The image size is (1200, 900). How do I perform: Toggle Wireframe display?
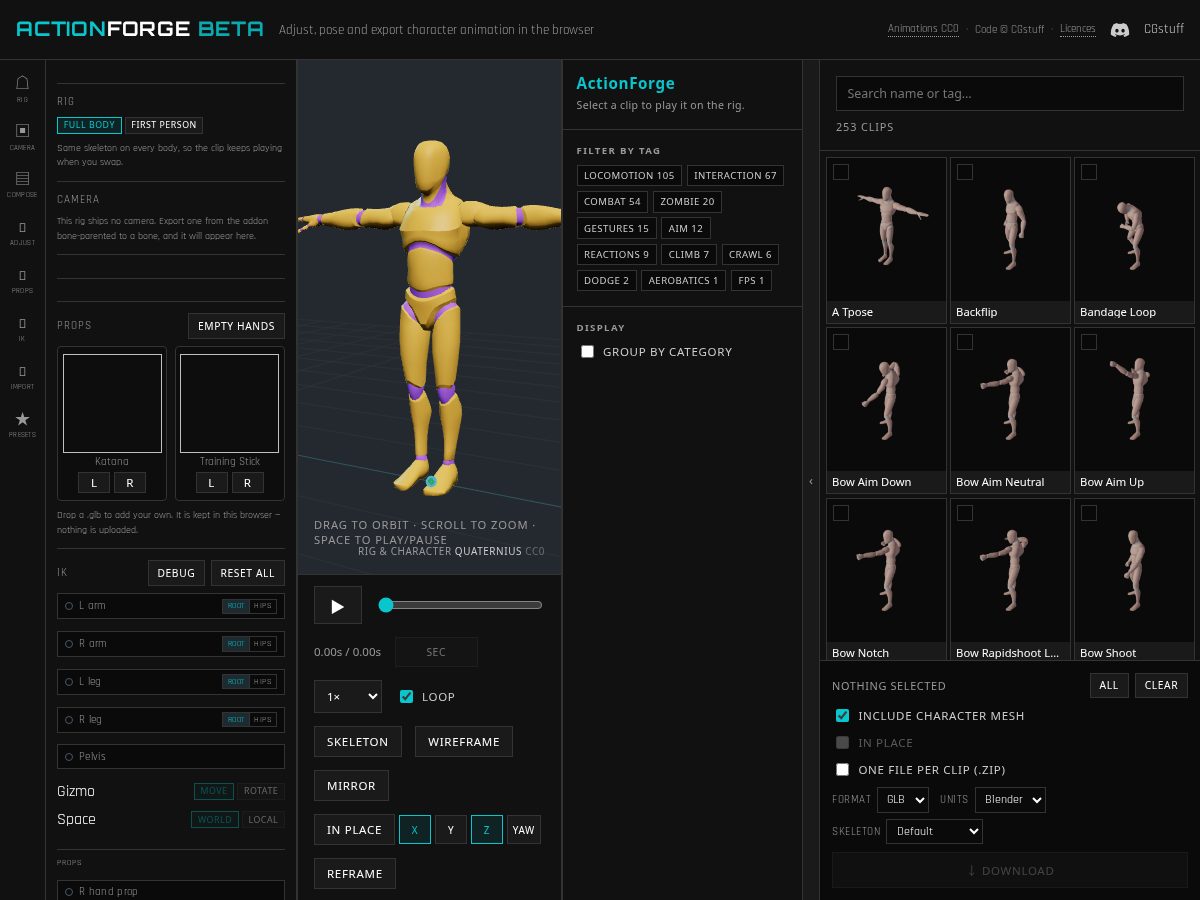coord(464,742)
